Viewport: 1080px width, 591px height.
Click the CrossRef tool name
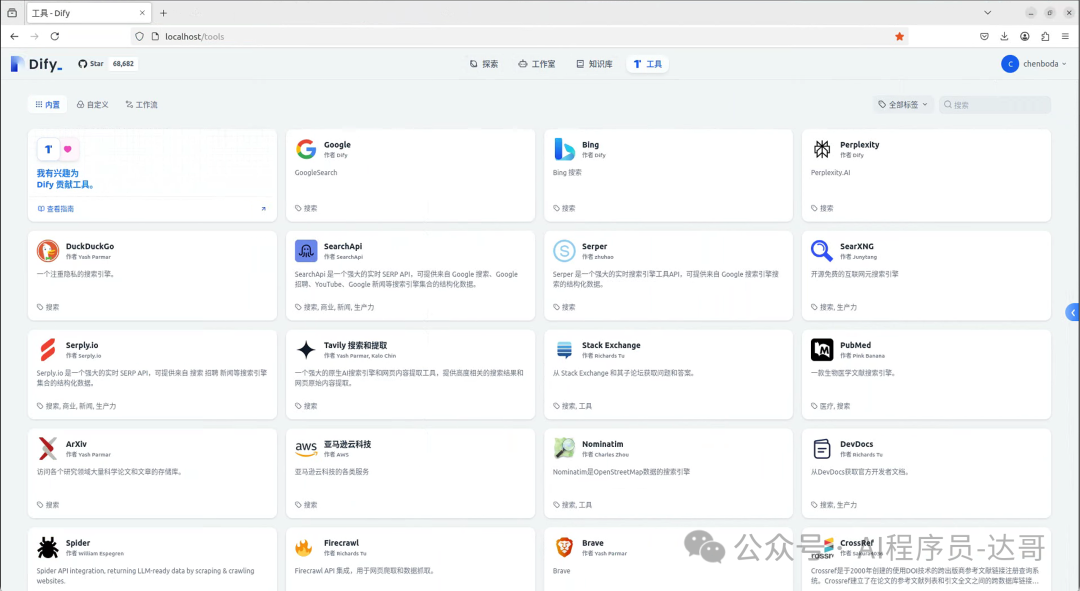(x=856, y=543)
